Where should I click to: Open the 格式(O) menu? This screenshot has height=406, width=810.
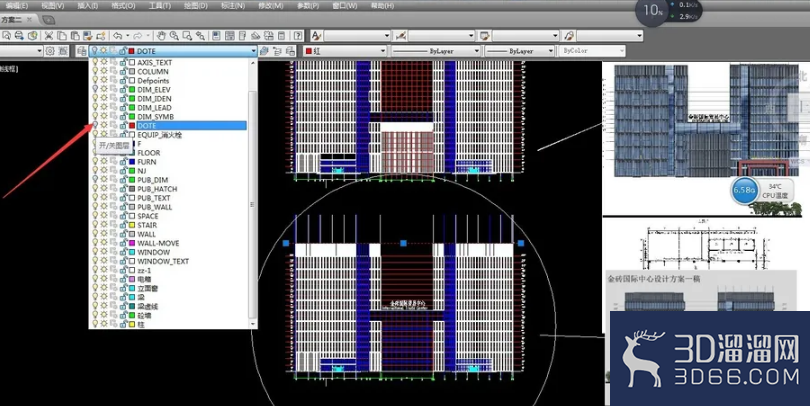tap(123, 6)
